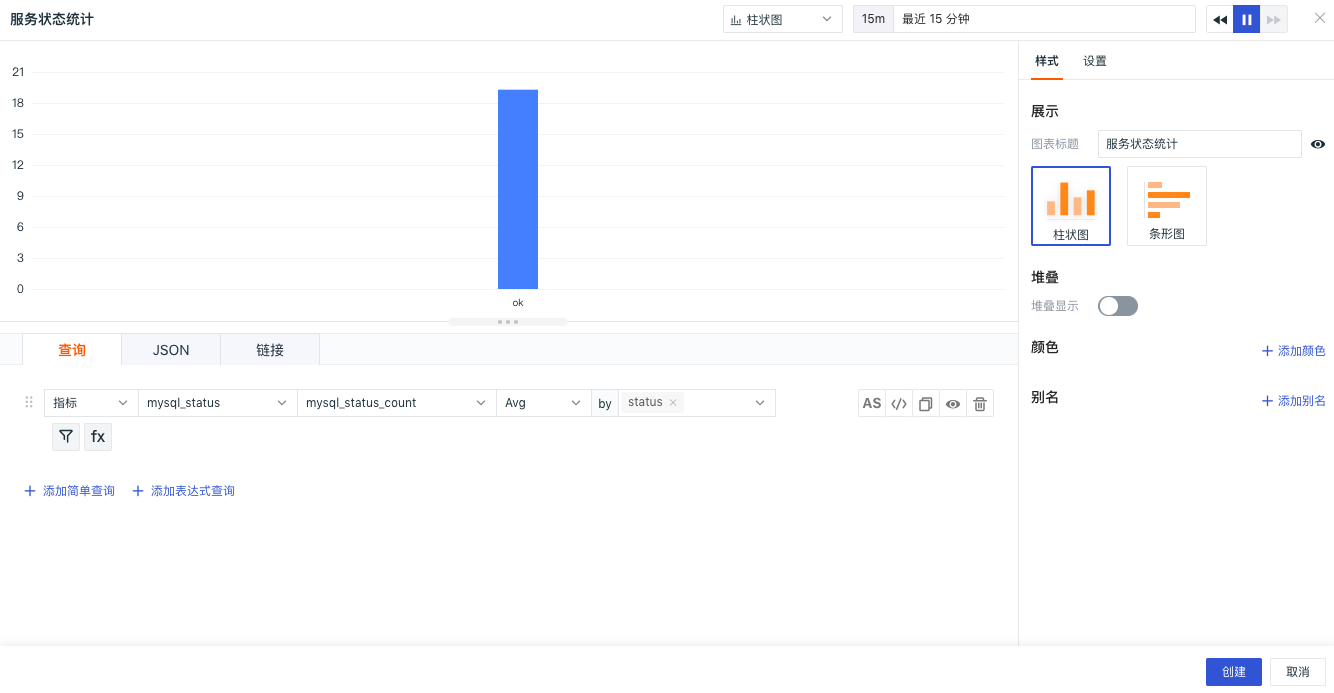Click the 服务状态统计 dialog title
Viewport: 1334px width, 693px height.
(52, 19)
